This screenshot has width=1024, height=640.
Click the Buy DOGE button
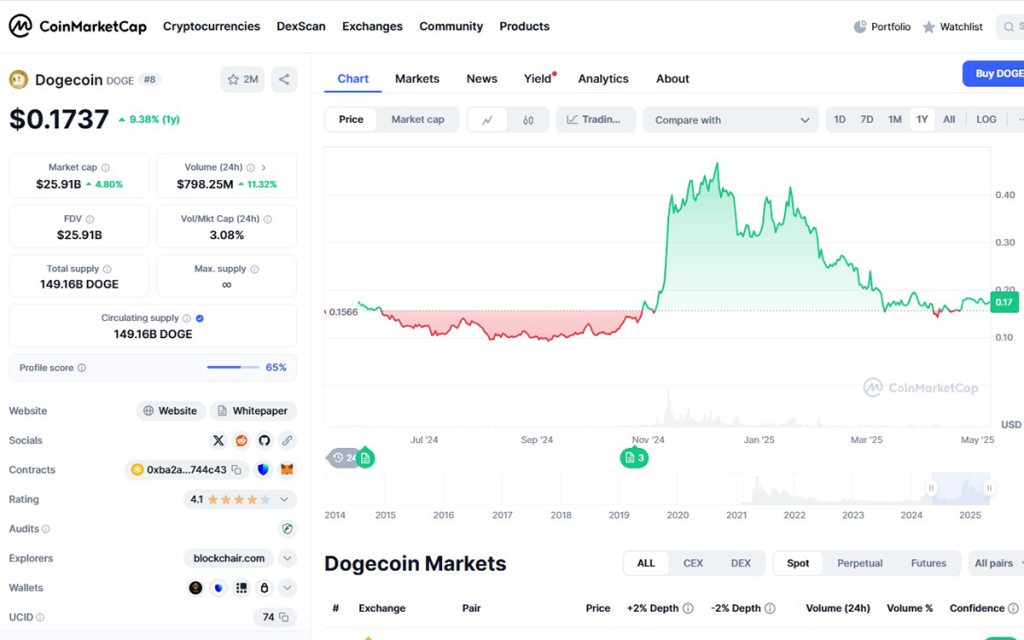click(x=993, y=74)
